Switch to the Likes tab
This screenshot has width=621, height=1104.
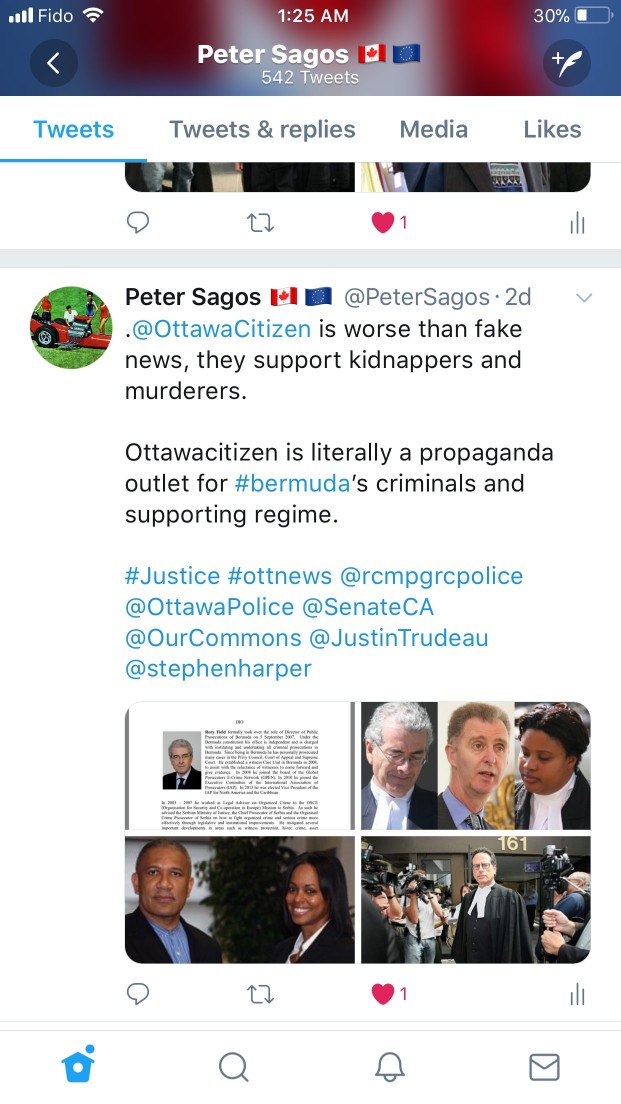(552, 130)
